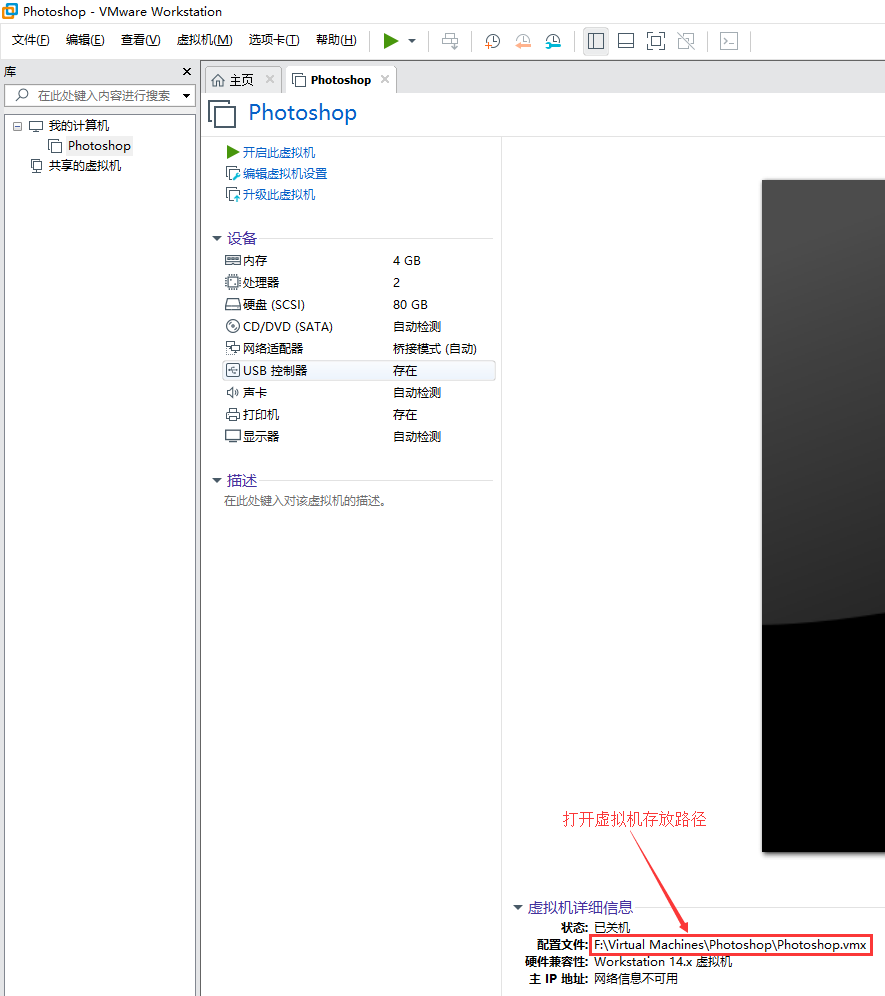
Task: Revert to snapshot toolbar icon
Action: click(523, 41)
